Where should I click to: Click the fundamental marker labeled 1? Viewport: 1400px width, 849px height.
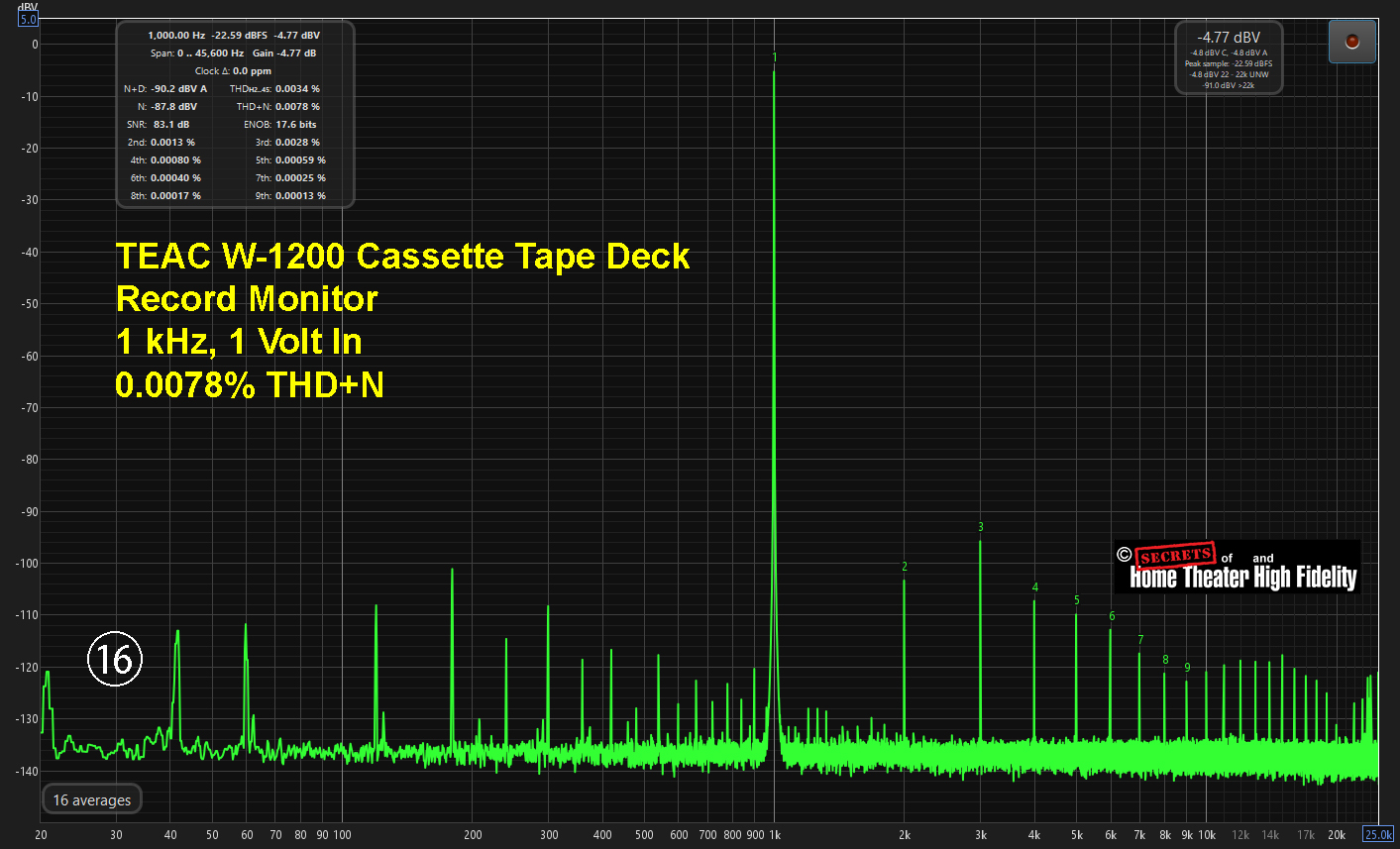pos(775,57)
